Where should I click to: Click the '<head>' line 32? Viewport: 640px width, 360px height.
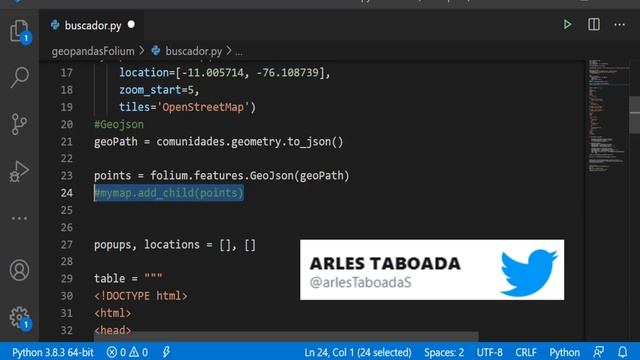point(113,330)
